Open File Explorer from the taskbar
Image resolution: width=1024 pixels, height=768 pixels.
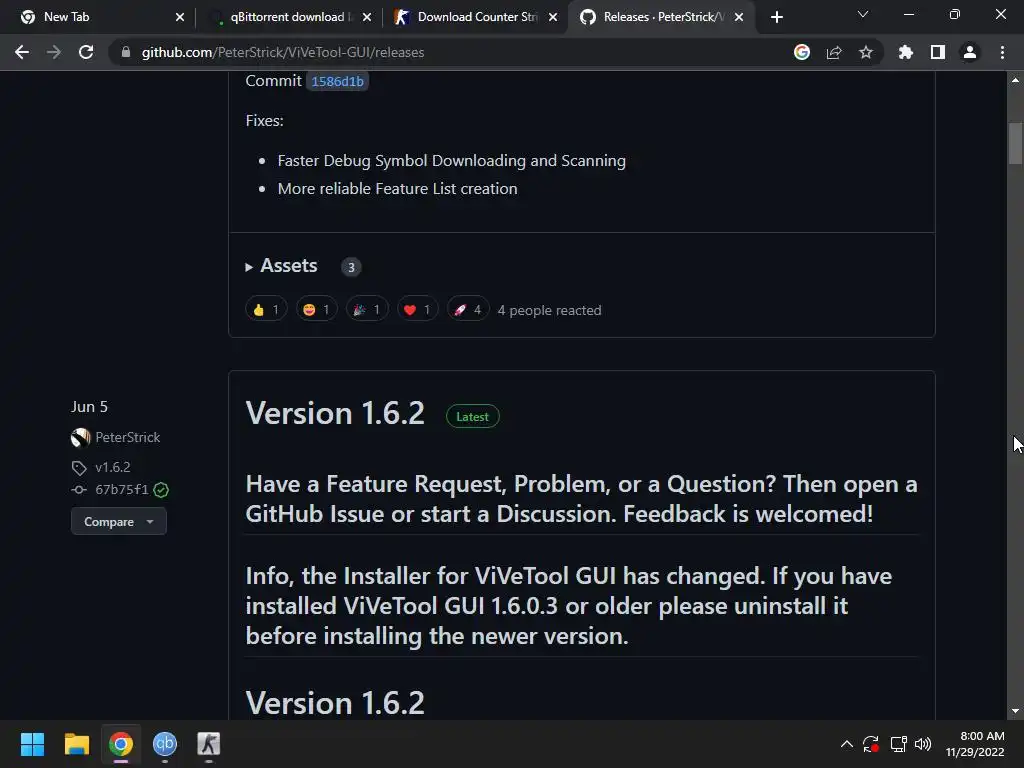click(76, 744)
